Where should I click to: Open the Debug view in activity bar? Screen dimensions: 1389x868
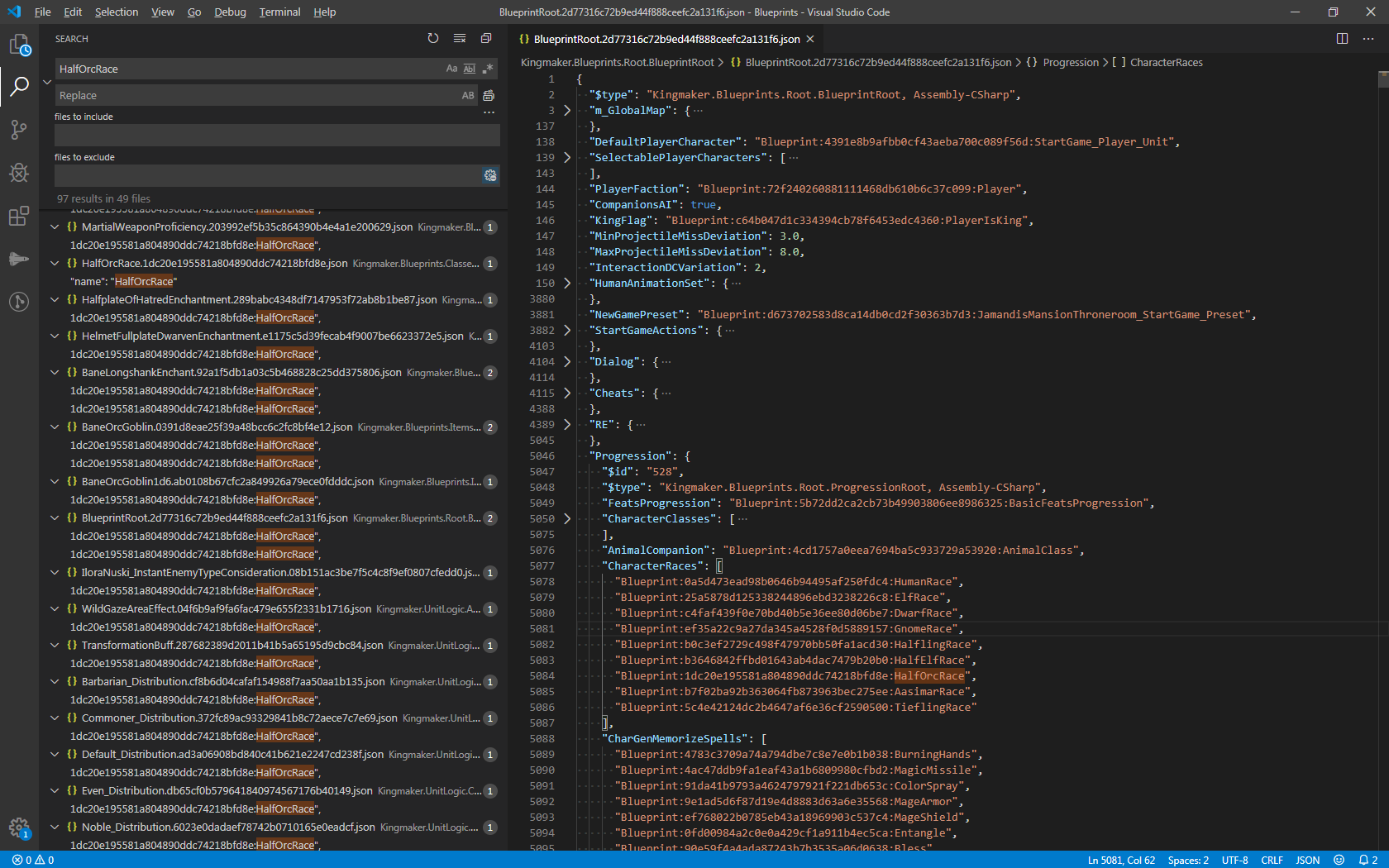click(19, 172)
